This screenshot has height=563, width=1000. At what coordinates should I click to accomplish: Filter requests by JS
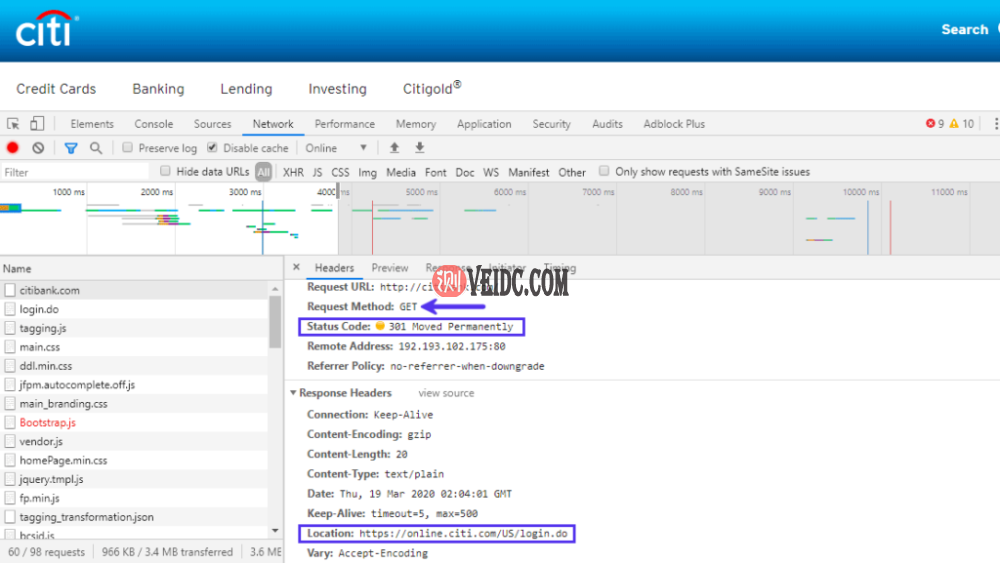tap(318, 172)
